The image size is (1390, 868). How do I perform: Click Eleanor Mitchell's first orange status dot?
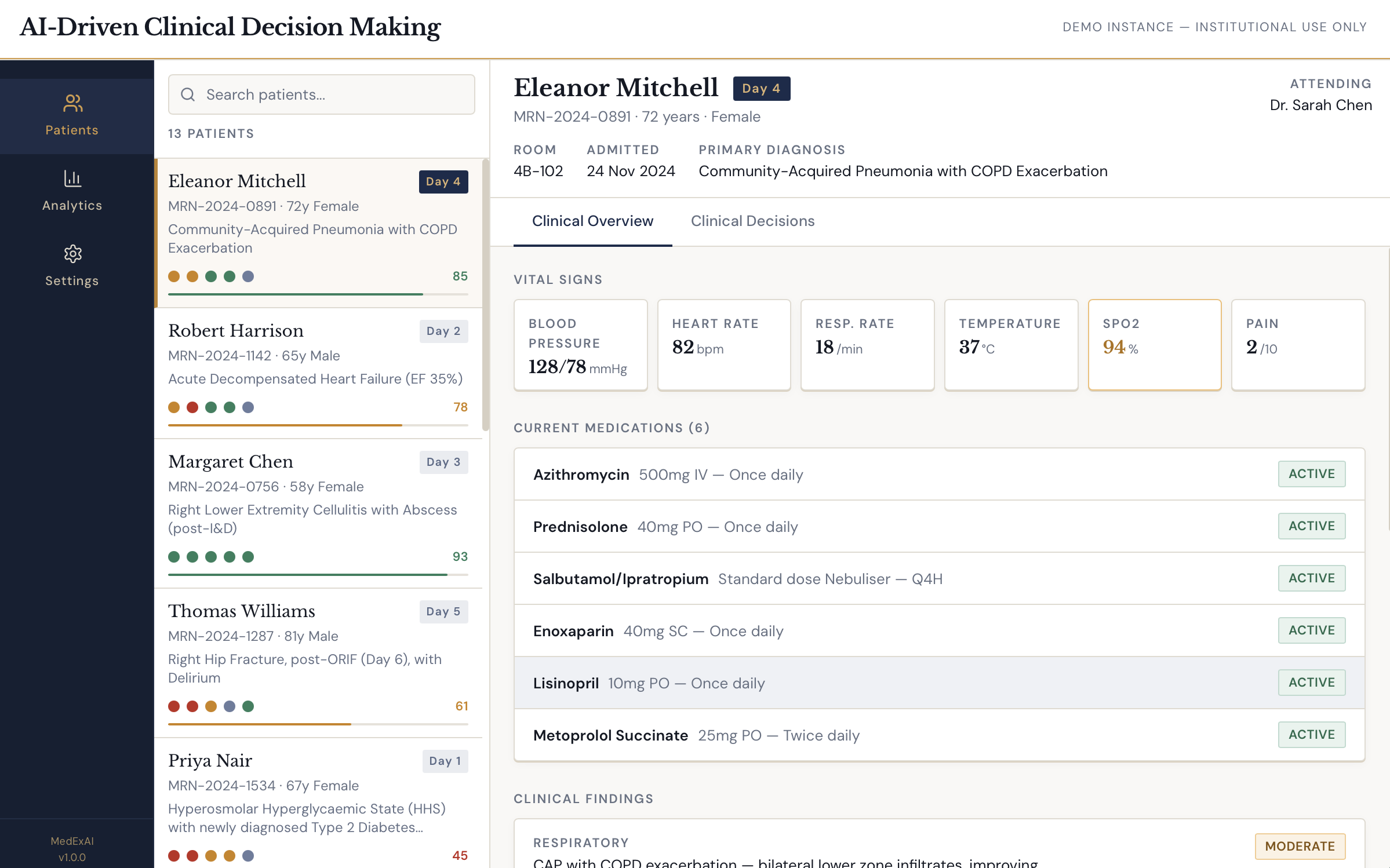[x=174, y=276]
